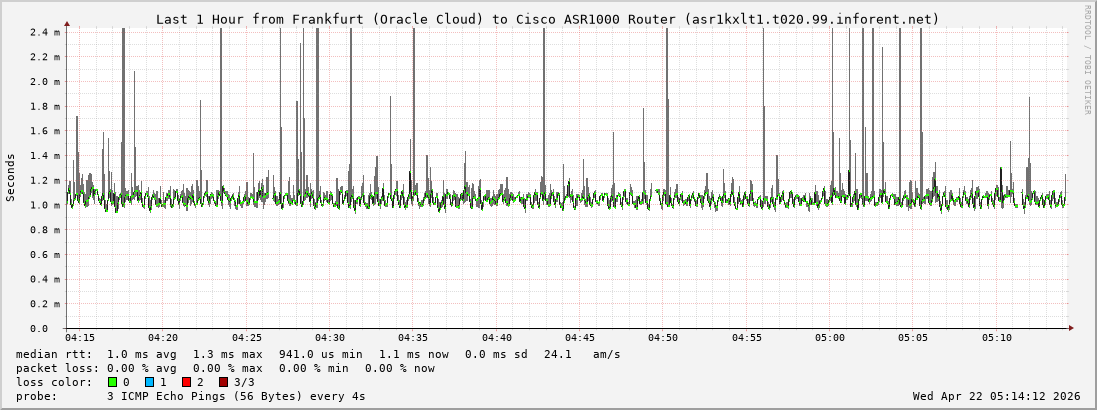The height and width of the screenshot is (410, 1097).
Task: Click the 04:50 time label on x-axis
Action: [663, 338]
